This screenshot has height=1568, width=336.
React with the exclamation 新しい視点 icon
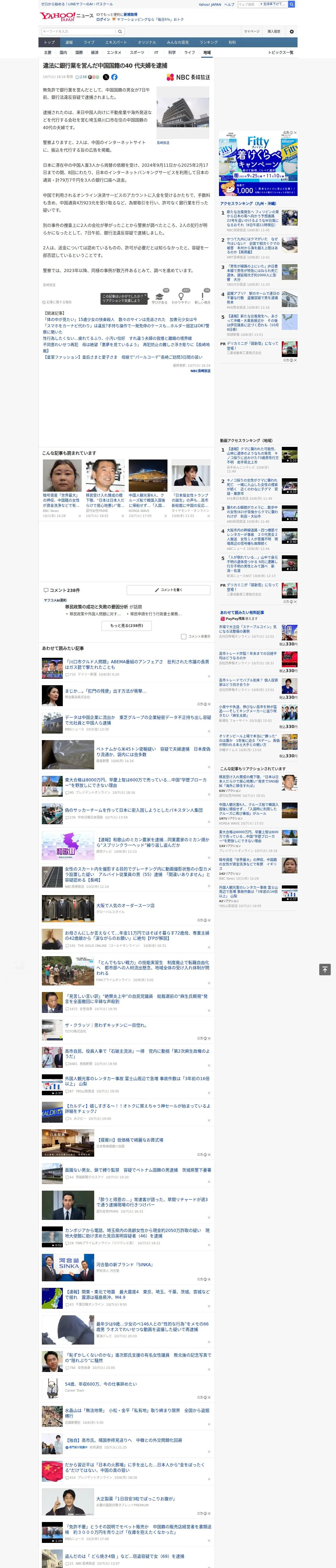coord(203,296)
